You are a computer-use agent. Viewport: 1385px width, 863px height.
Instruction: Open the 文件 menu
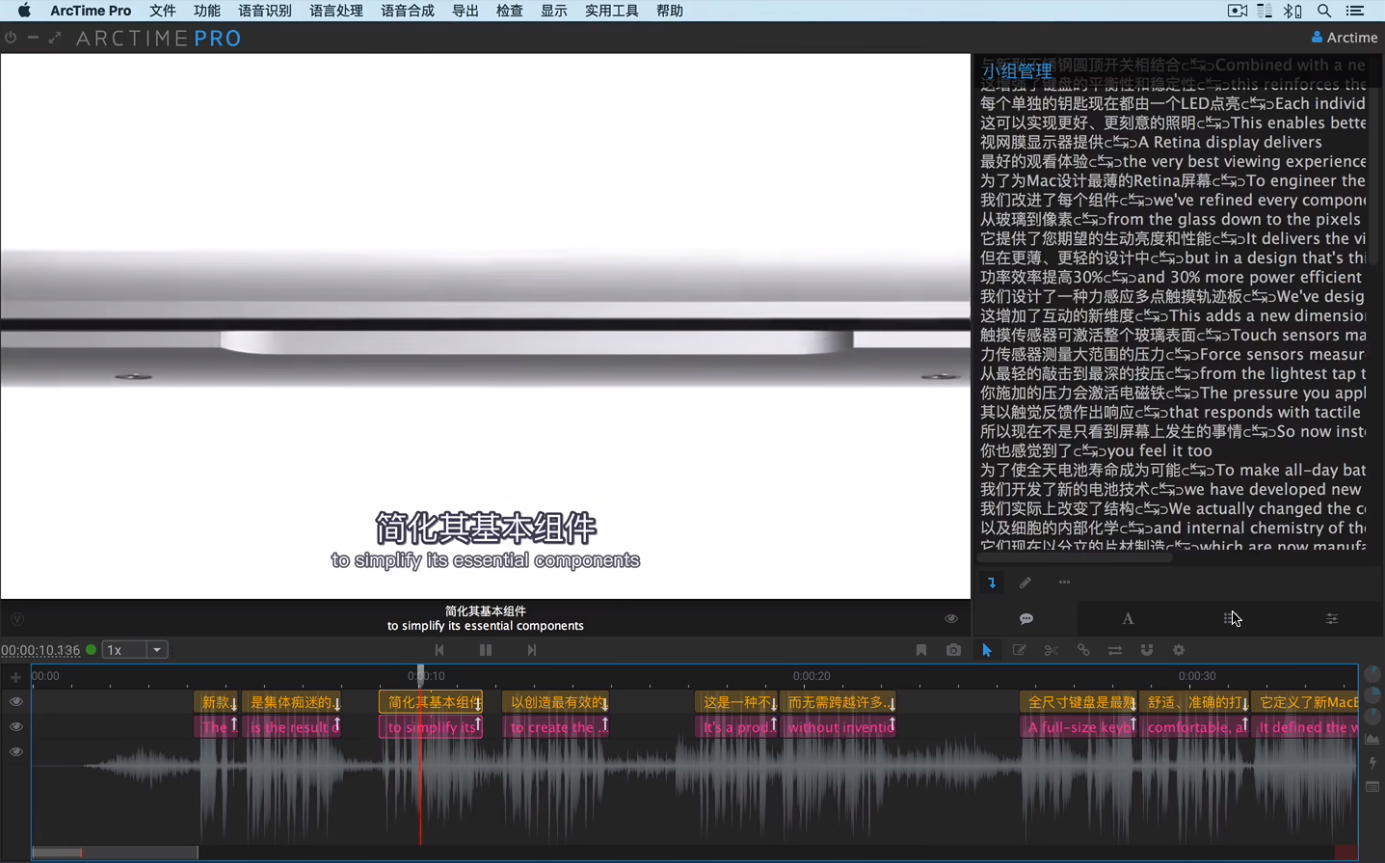(162, 11)
